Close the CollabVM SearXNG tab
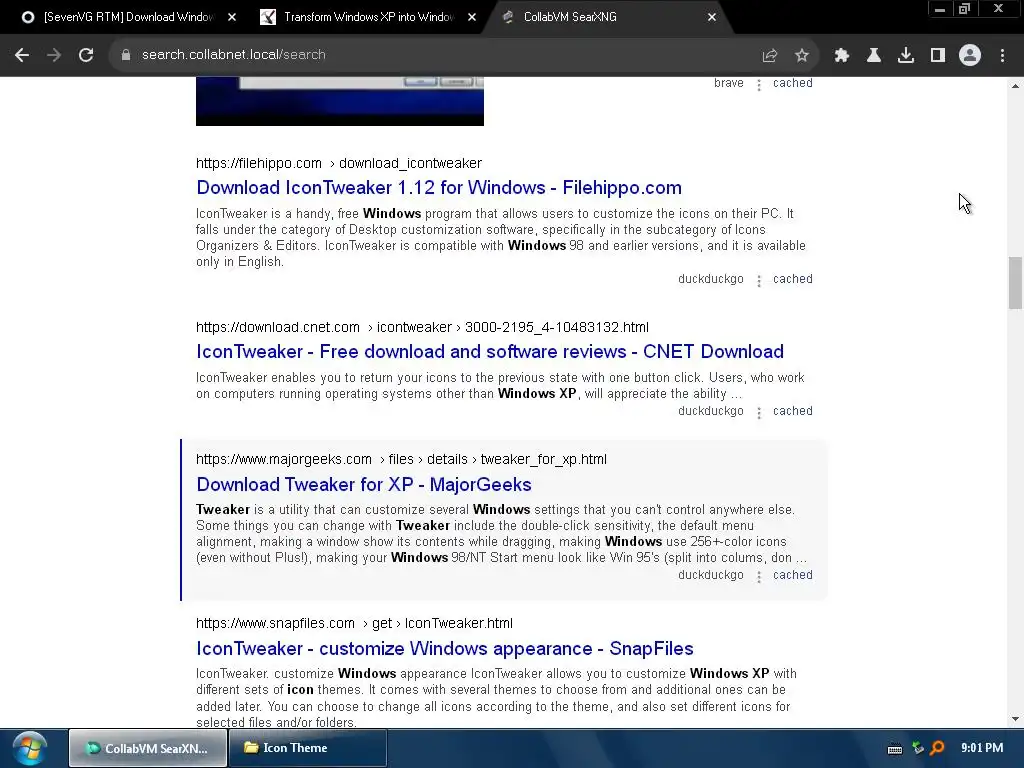Image resolution: width=1024 pixels, height=768 pixels. coord(712,17)
